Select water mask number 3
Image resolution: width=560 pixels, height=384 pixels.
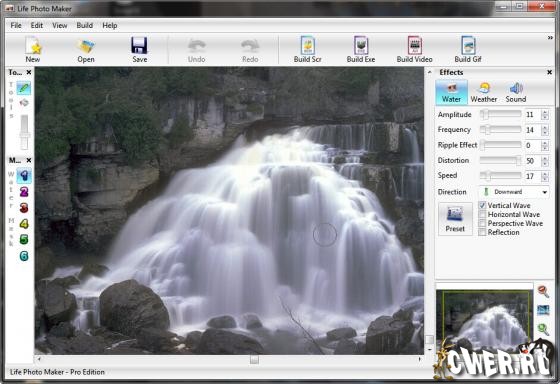click(24, 208)
